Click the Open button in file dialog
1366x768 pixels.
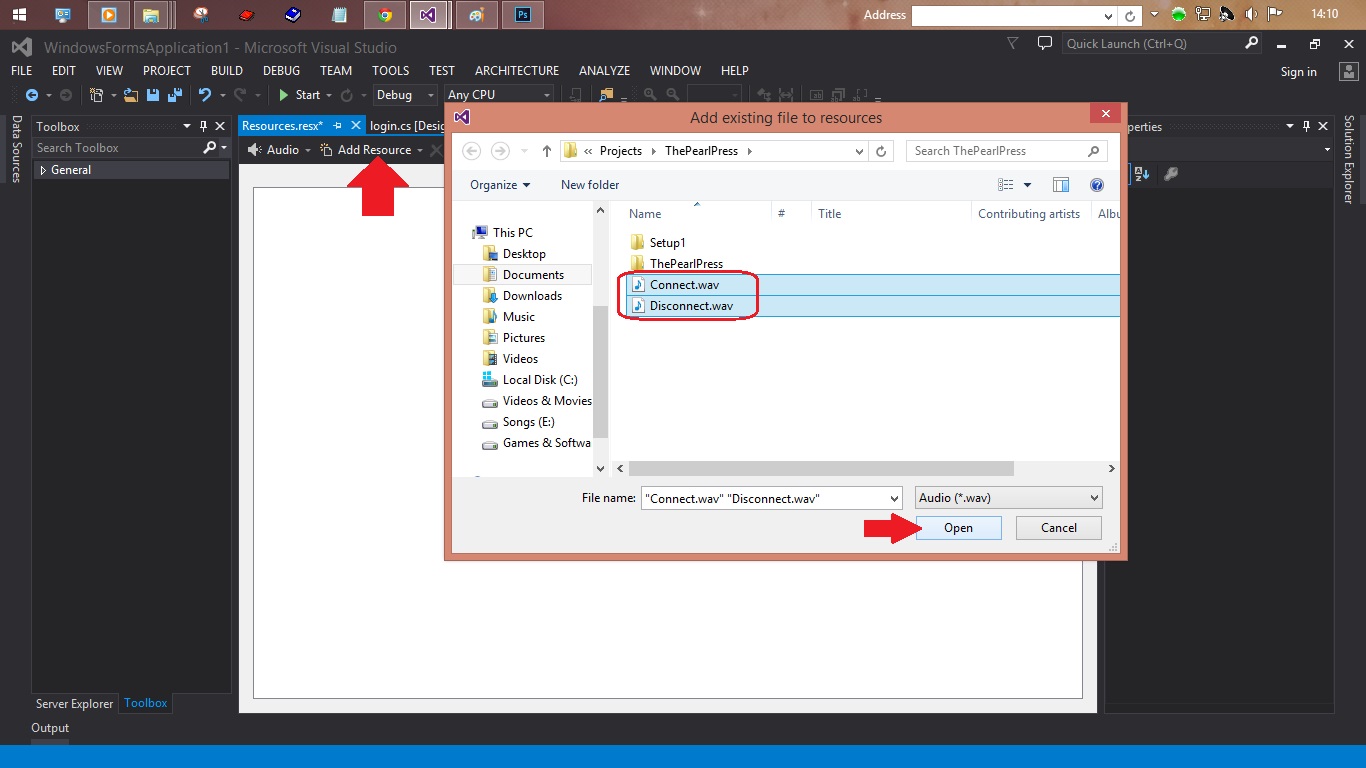click(958, 528)
